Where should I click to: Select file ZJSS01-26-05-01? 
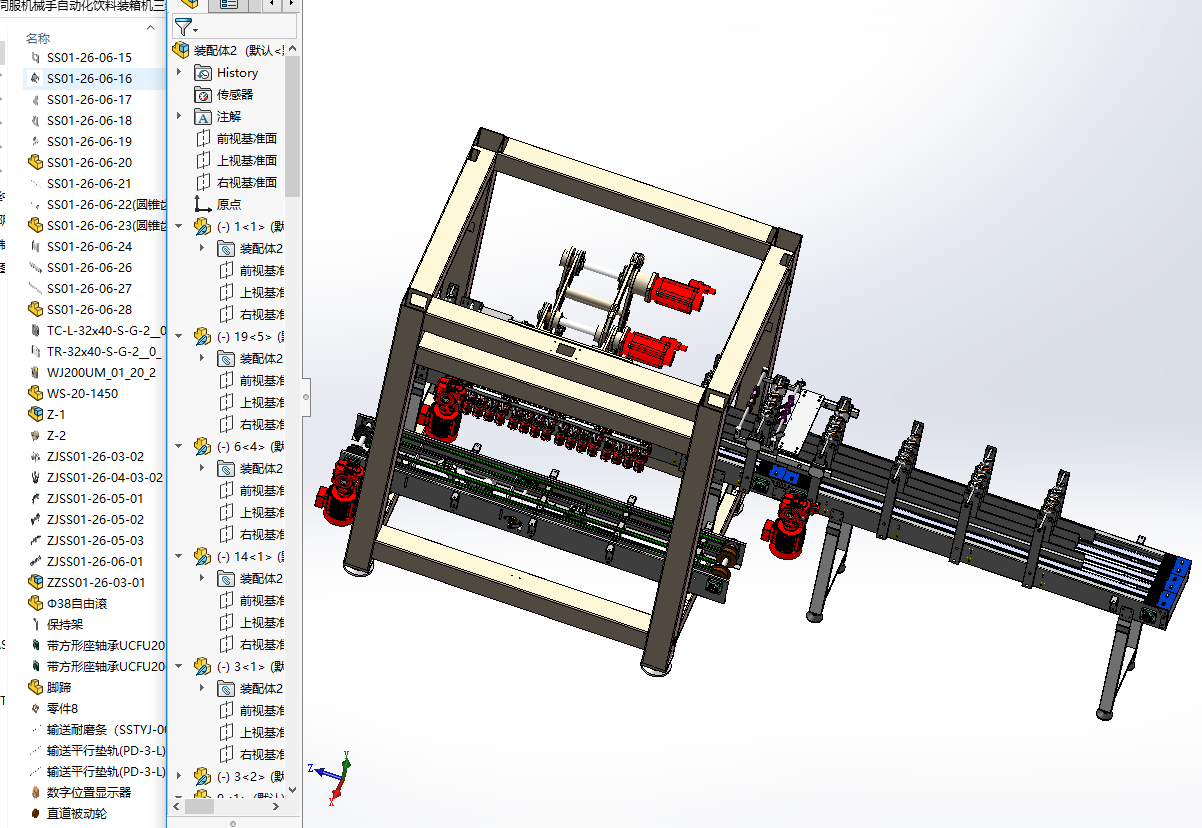pyautogui.click(x=95, y=499)
